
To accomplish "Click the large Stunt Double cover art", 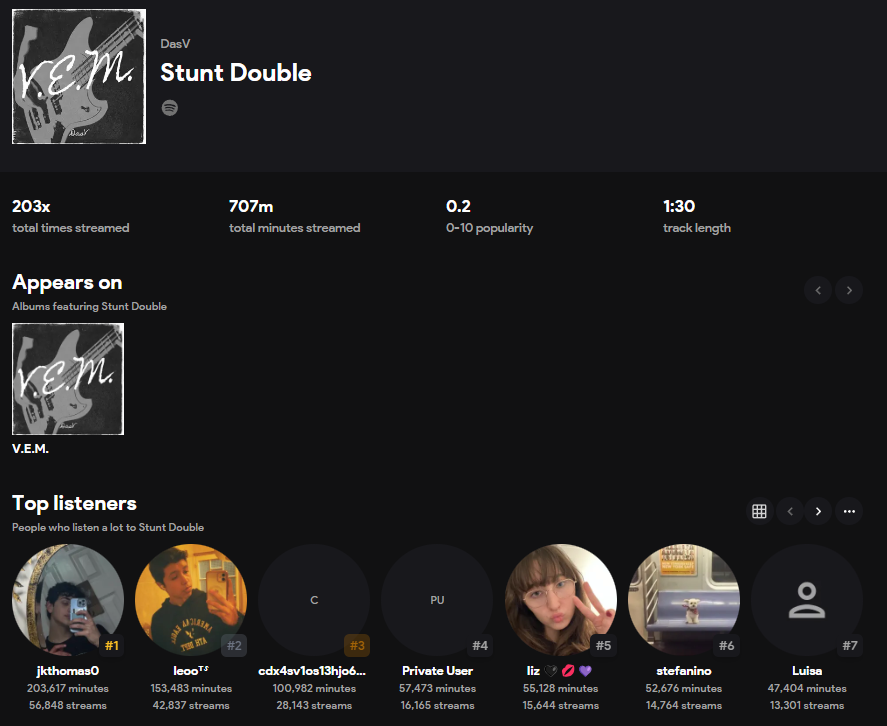I will (79, 77).
